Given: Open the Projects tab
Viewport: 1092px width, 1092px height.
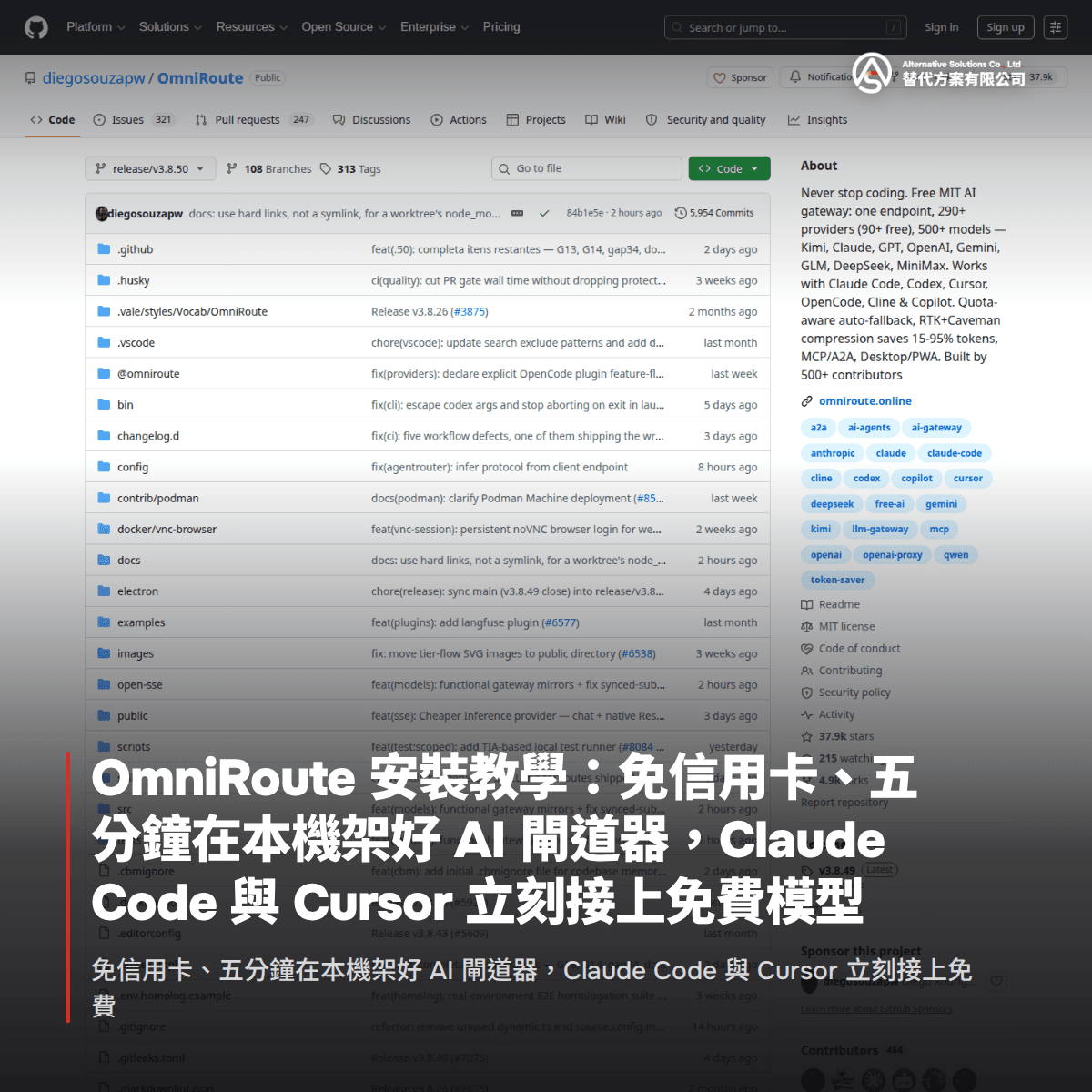Looking at the screenshot, I should (536, 120).
